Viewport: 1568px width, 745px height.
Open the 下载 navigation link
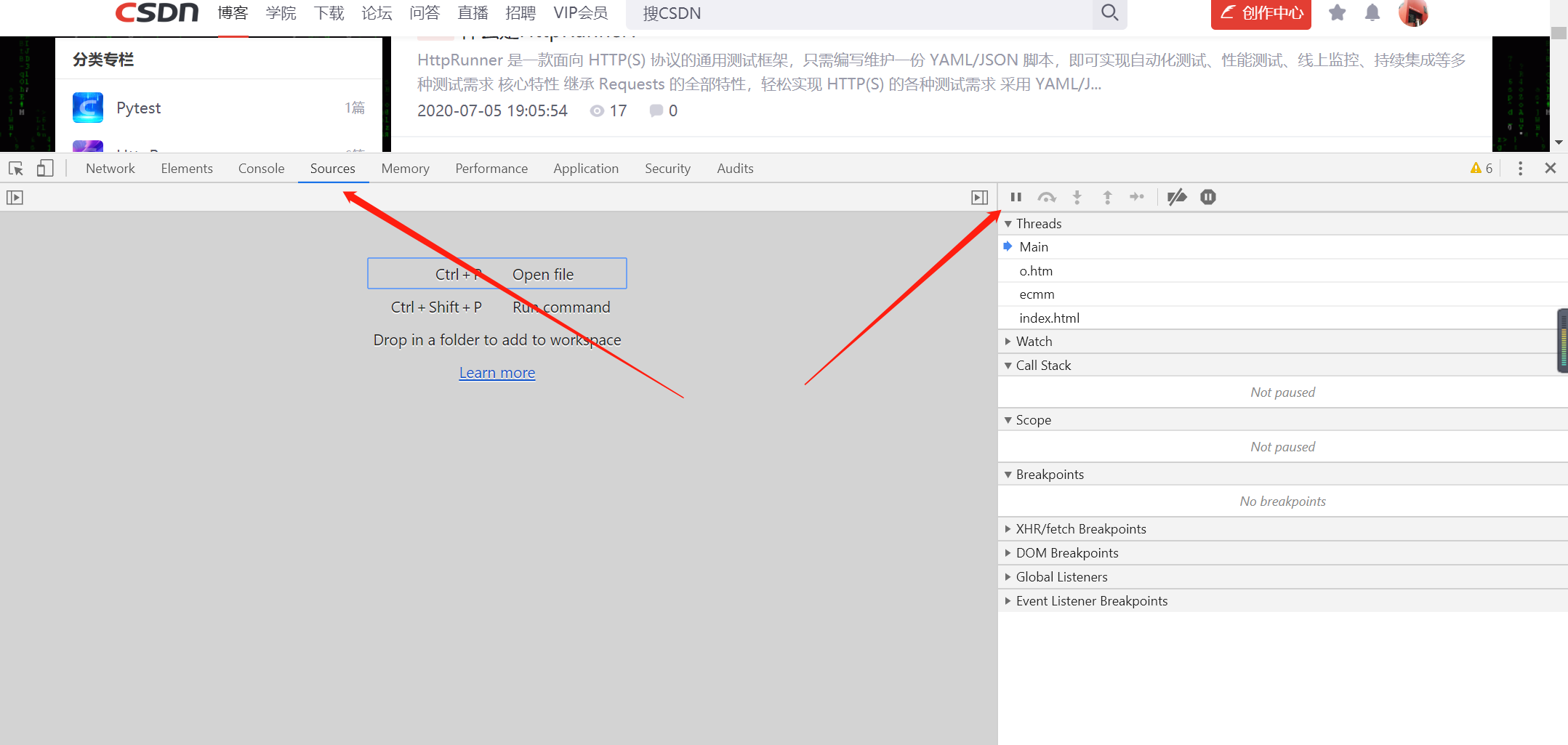point(329,13)
